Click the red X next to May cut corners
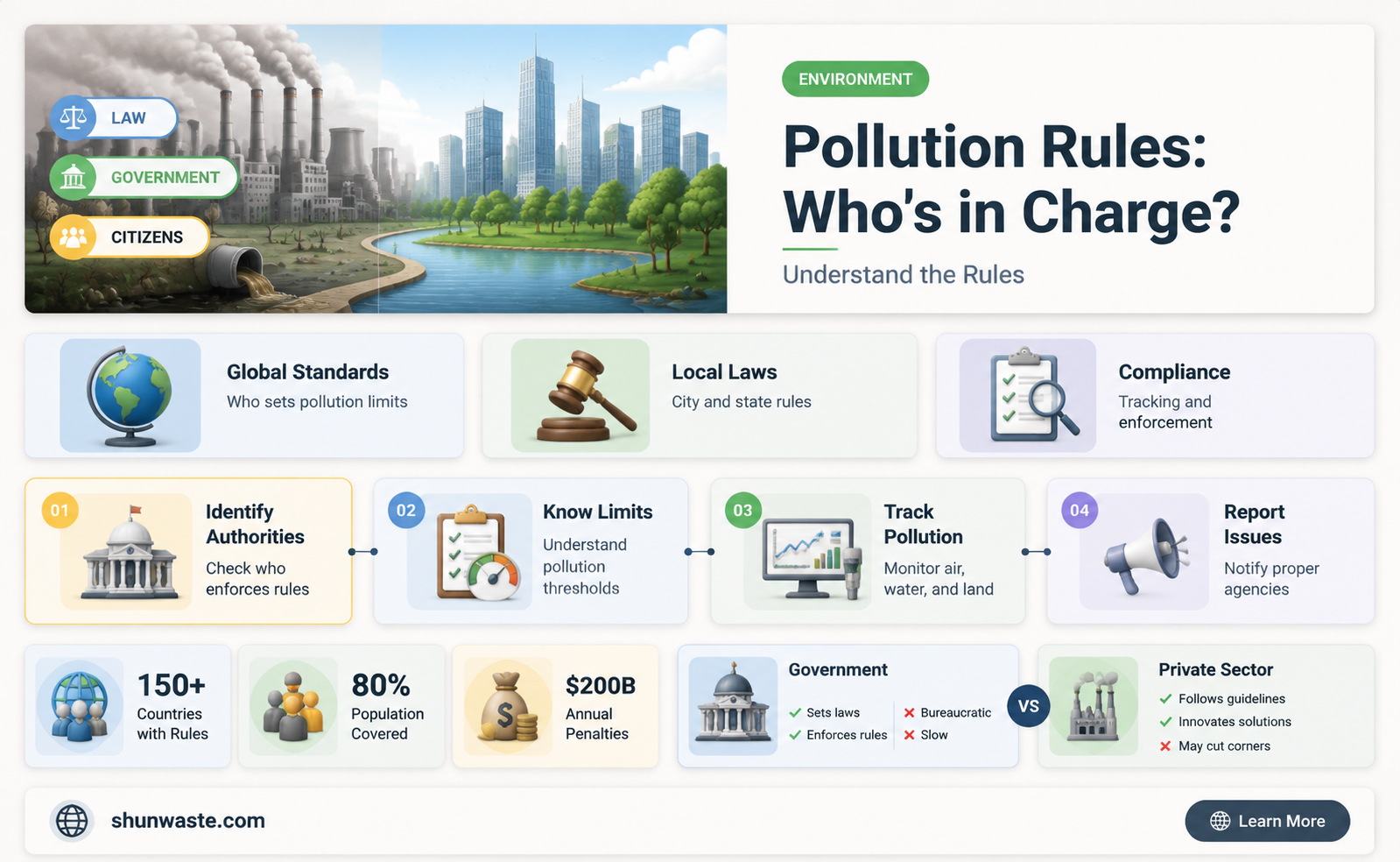 1165,746
